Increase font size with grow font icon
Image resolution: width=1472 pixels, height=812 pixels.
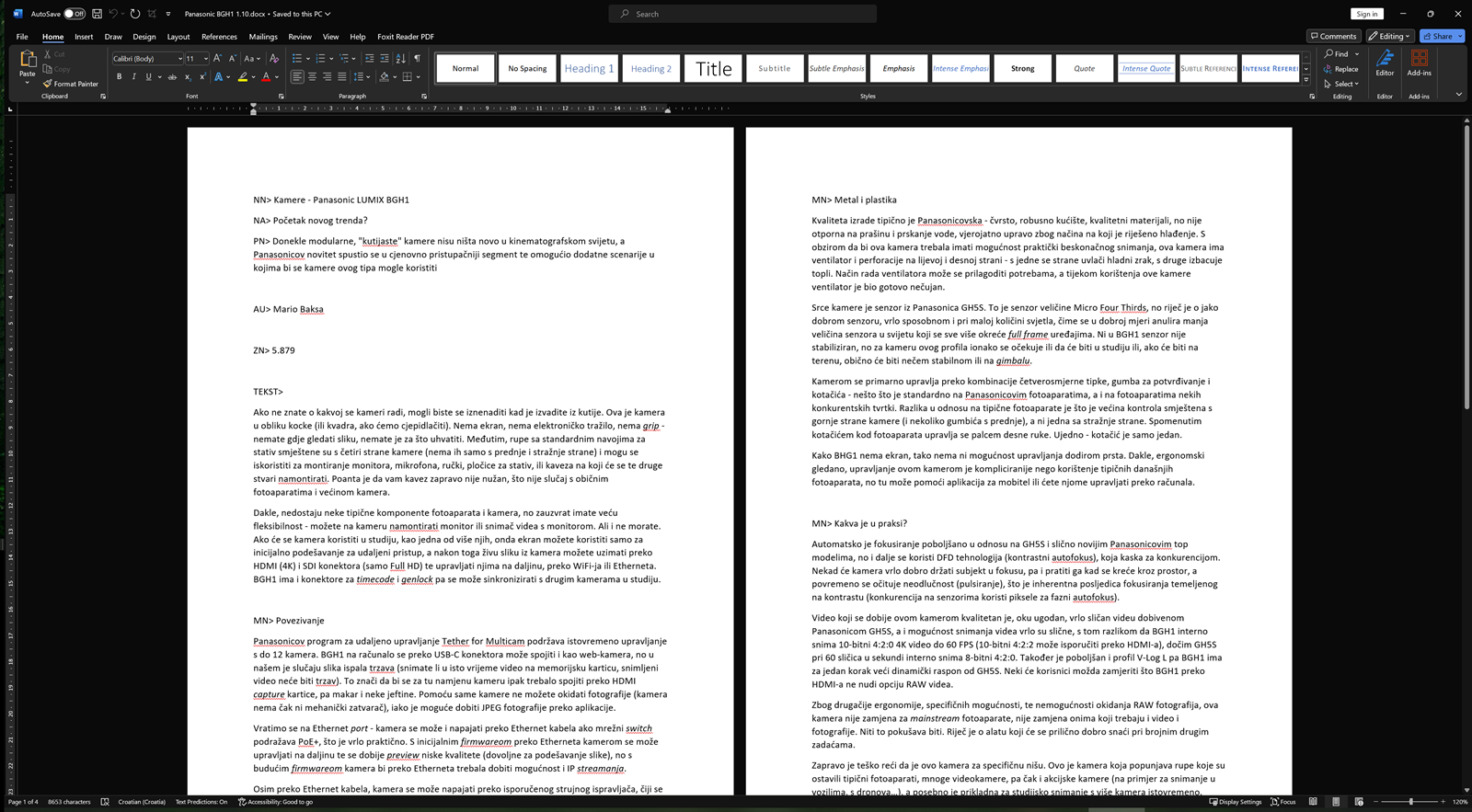[218, 58]
